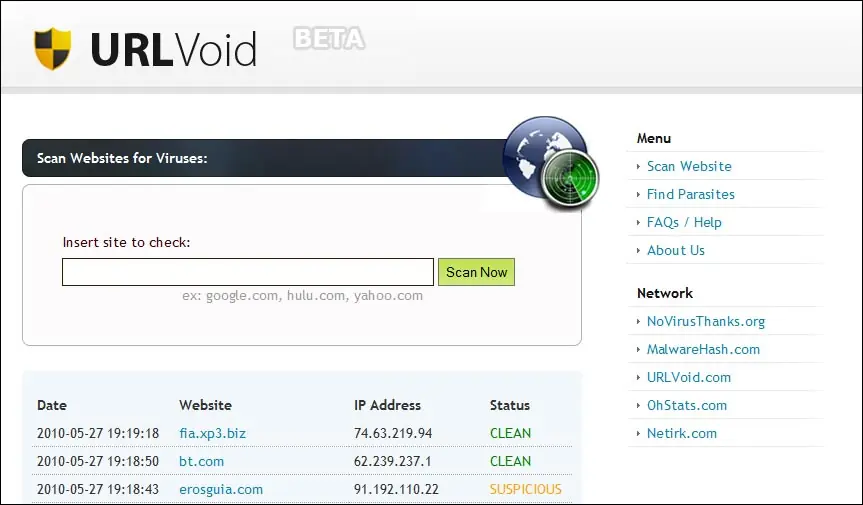Click the Scan Now button
This screenshot has height=505, width=863.
pos(476,272)
